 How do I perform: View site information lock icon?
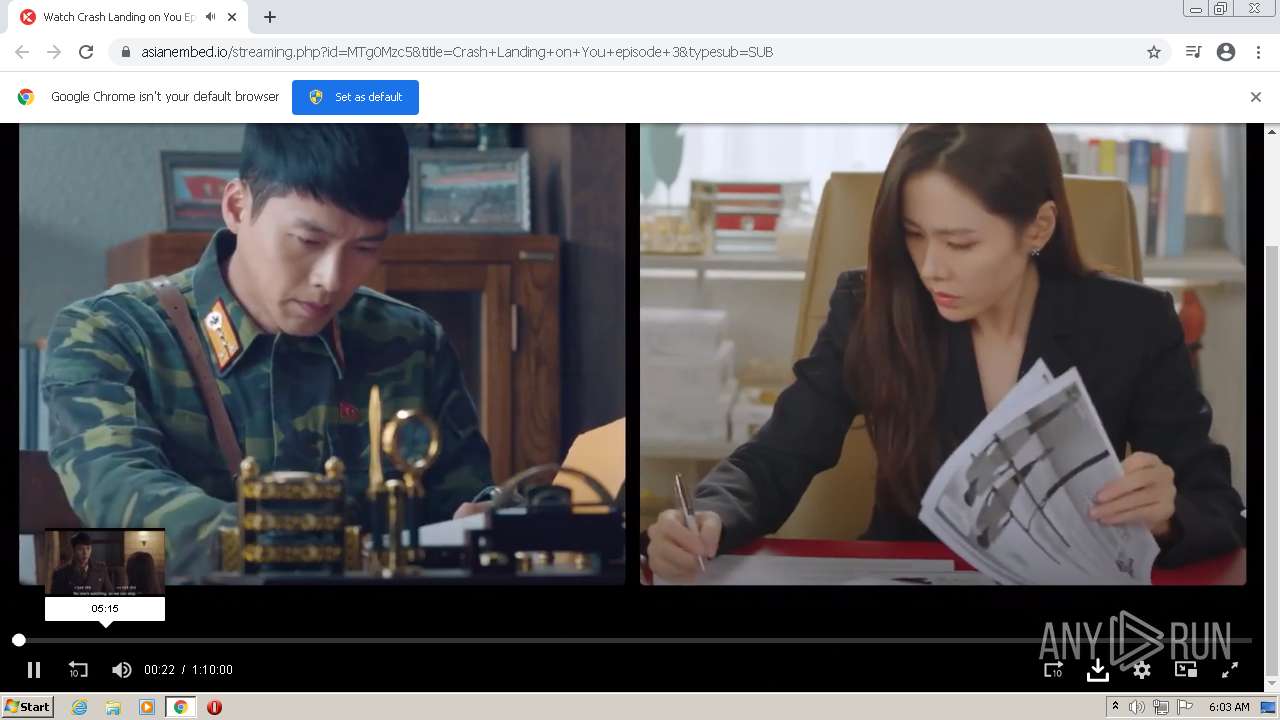coord(125,52)
